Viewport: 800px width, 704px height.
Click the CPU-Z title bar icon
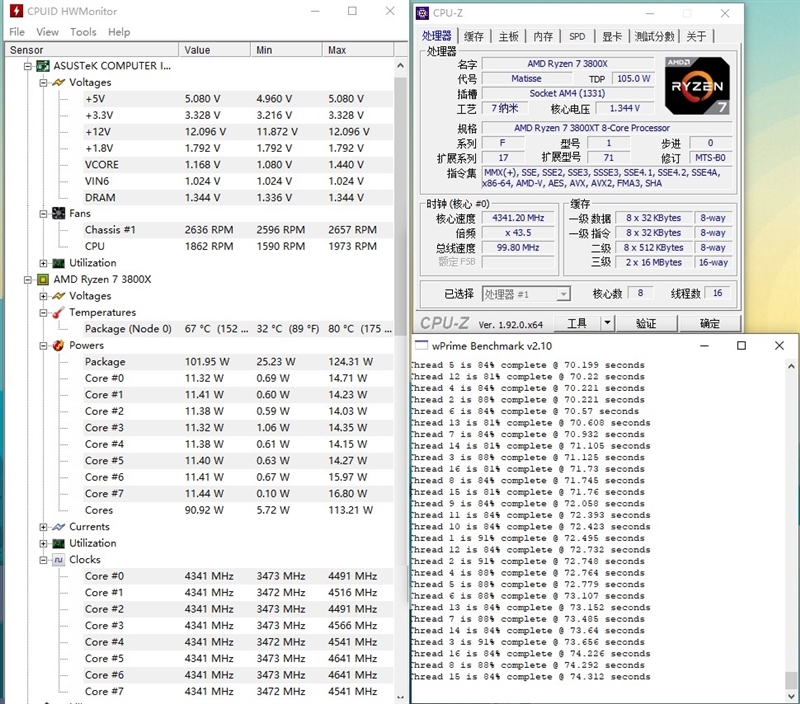[x=423, y=14]
